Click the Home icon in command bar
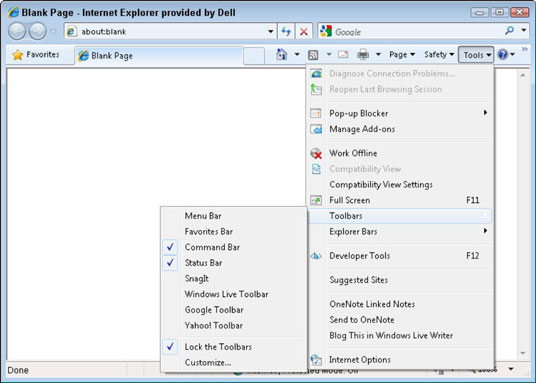The width and height of the screenshot is (536, 383). [281, 54]
